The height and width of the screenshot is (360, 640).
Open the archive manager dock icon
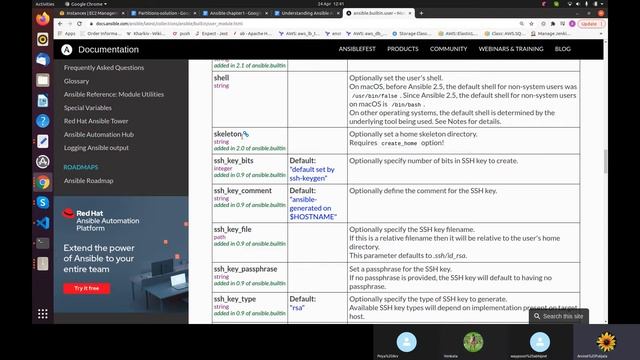tap(43, 264)
